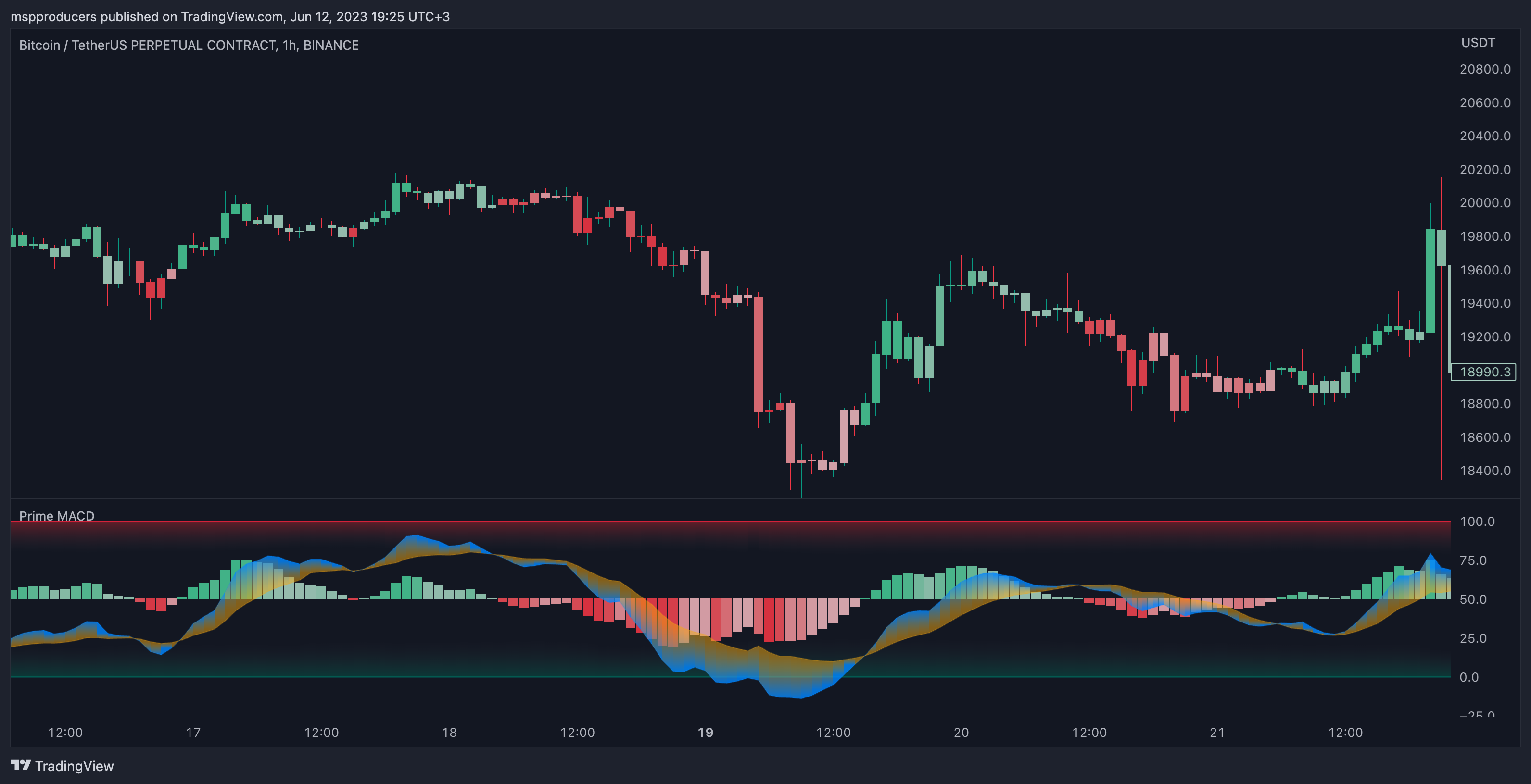Click the USDT currency label

tap(1478, 43)
